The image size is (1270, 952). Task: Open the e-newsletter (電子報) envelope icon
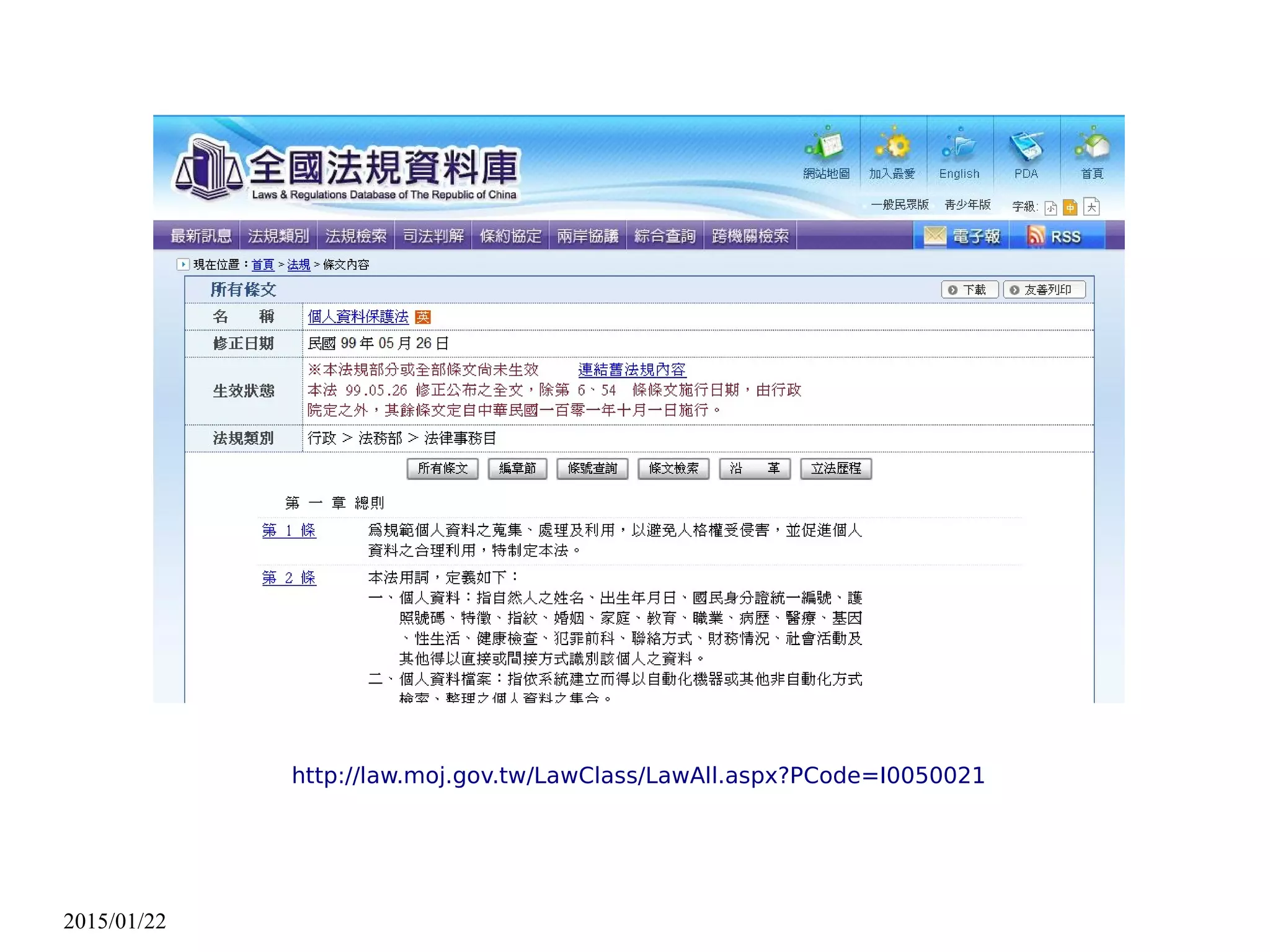(935, 236)
